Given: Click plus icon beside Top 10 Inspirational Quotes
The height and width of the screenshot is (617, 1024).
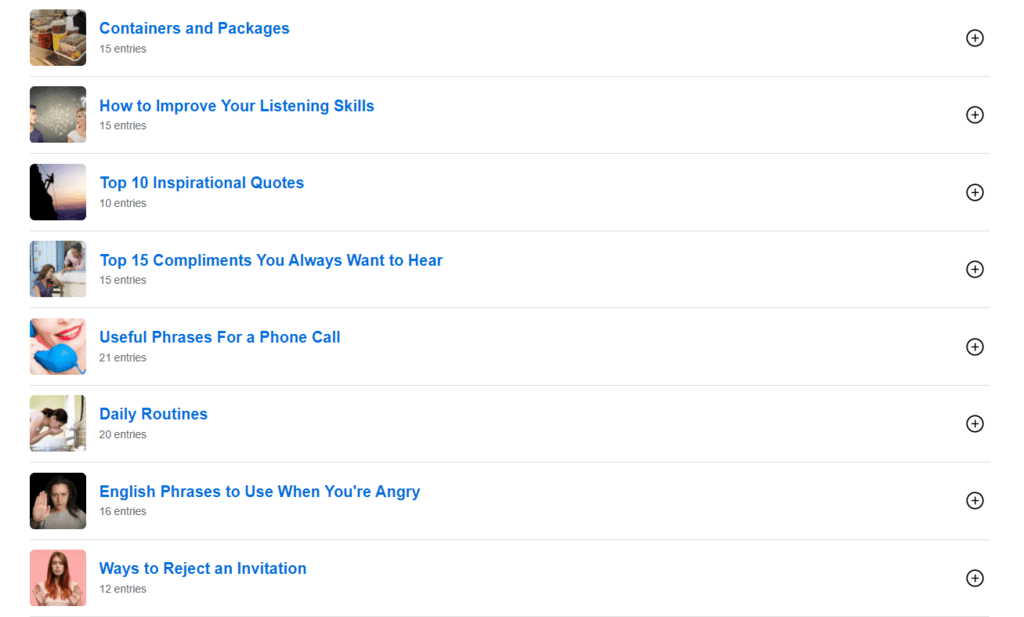Looking at the screenshot, I should click(974, 192).
